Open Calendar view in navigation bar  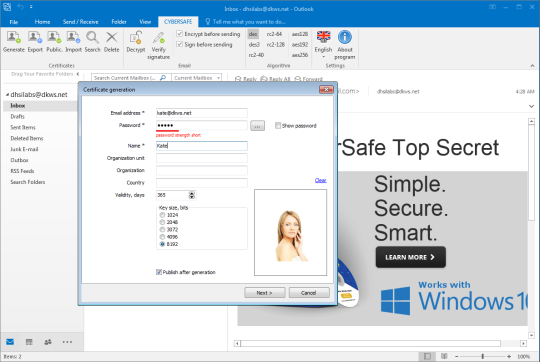click(29, 342)
